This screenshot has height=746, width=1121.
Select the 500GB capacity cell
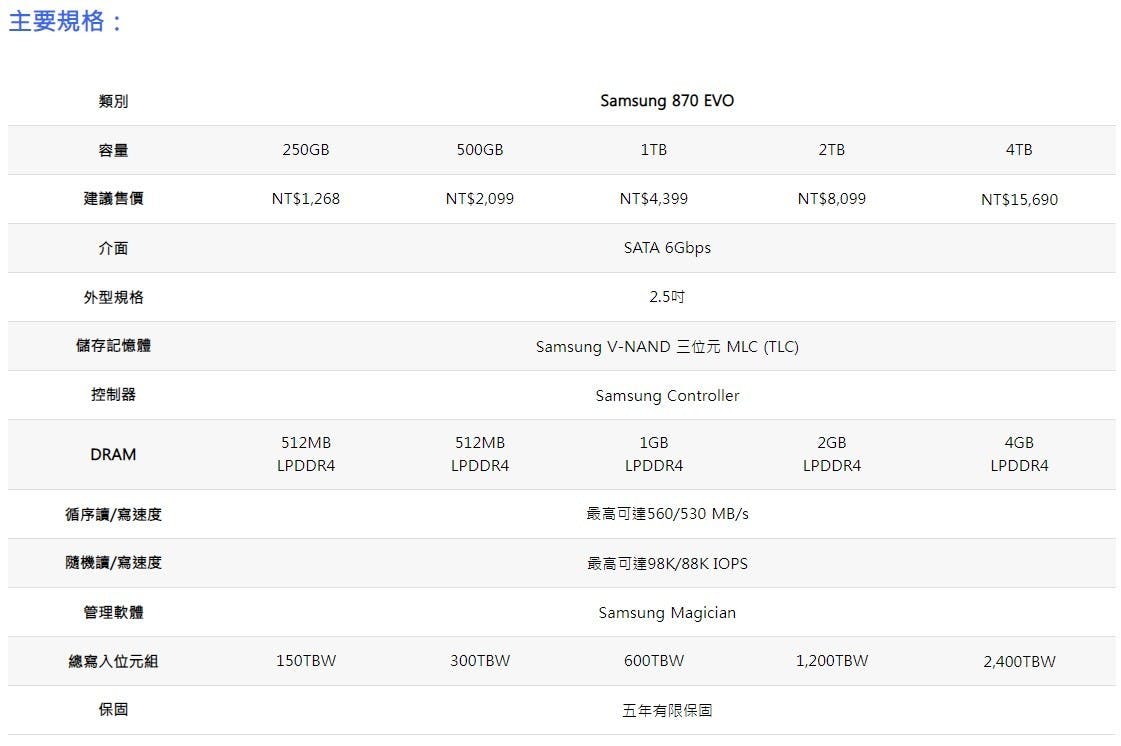(x=480, y=150)
